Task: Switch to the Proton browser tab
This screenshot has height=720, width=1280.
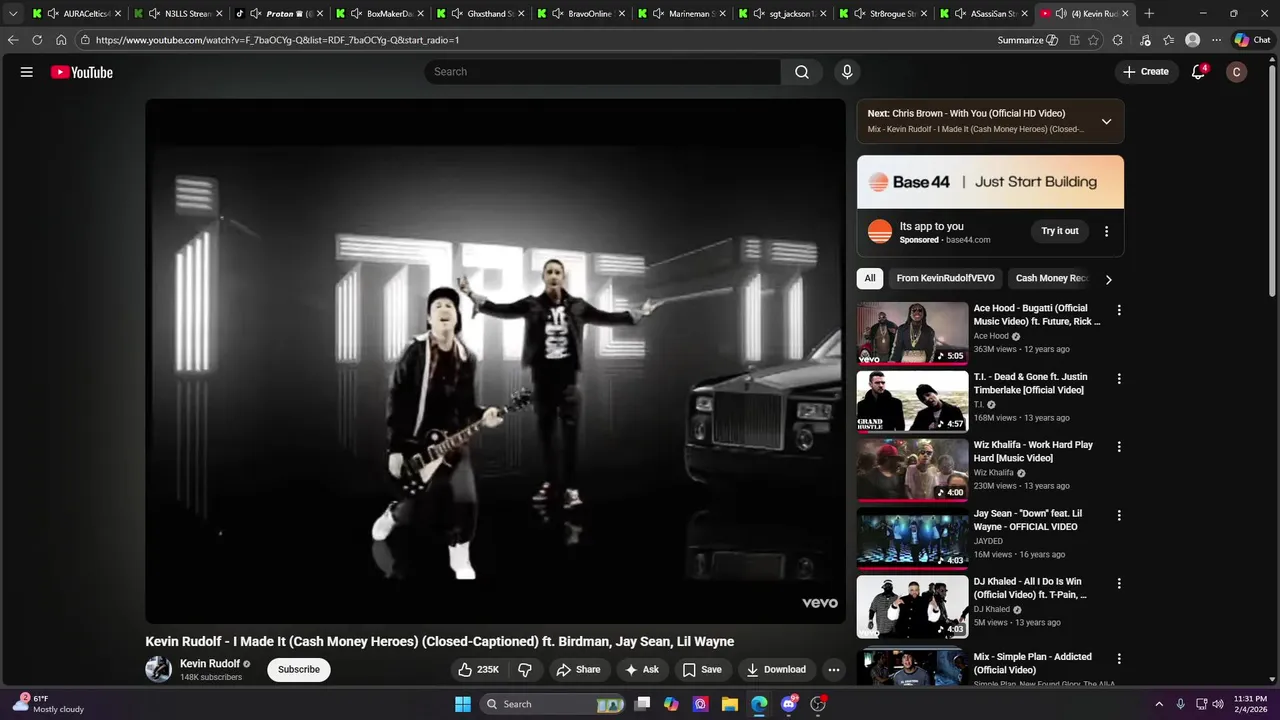Action: pos(279,14)
